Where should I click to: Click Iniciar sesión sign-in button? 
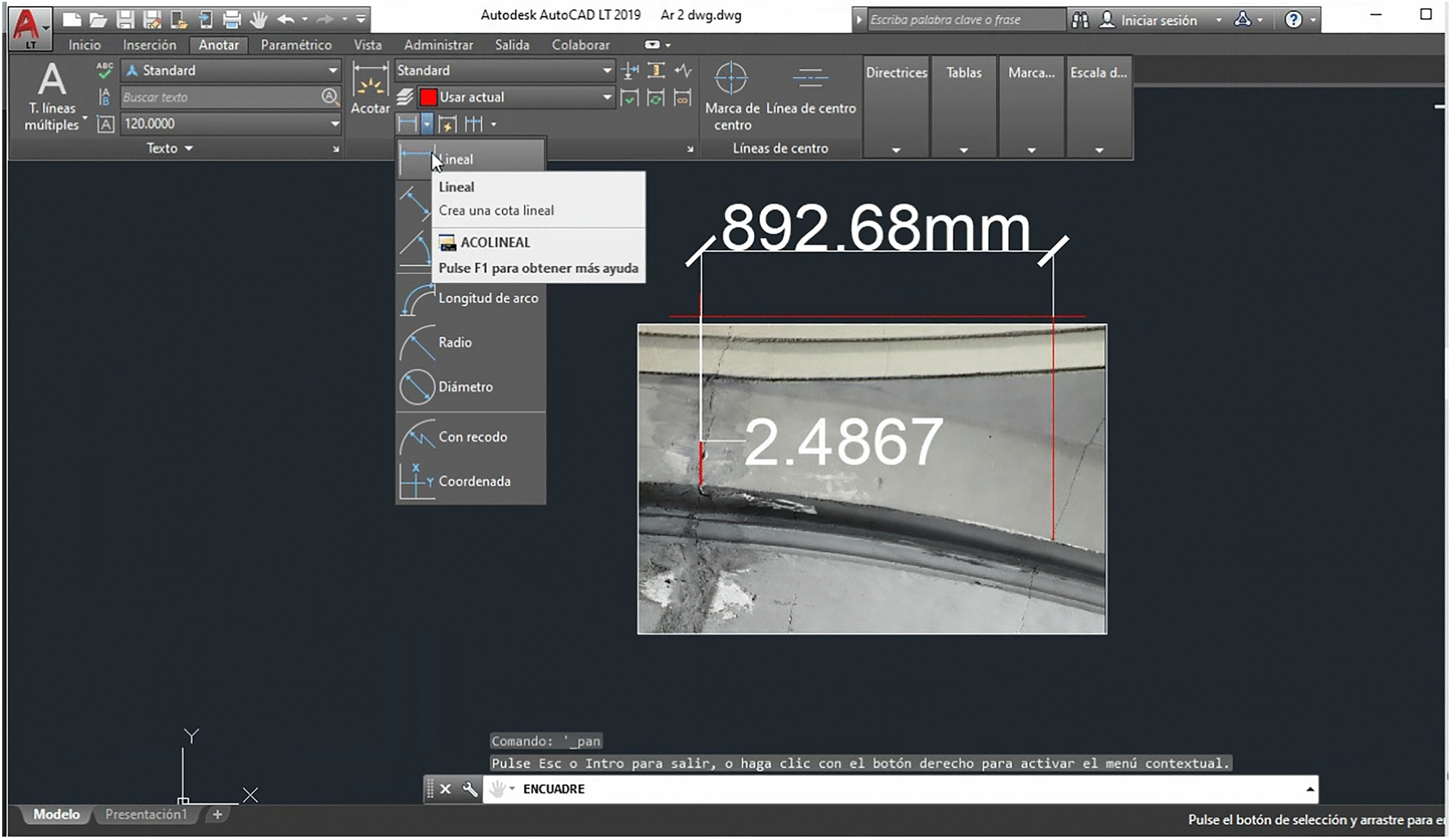(1149, 20)
